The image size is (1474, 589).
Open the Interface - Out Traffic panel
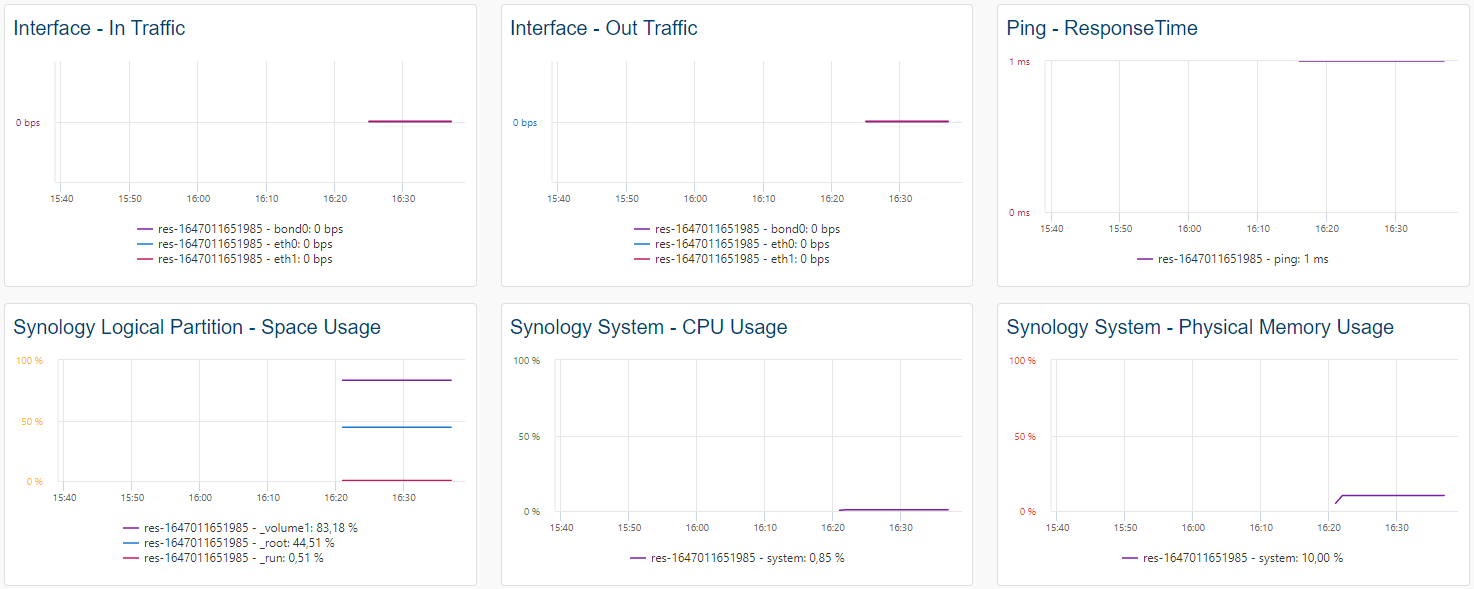(x=603, y=28)
